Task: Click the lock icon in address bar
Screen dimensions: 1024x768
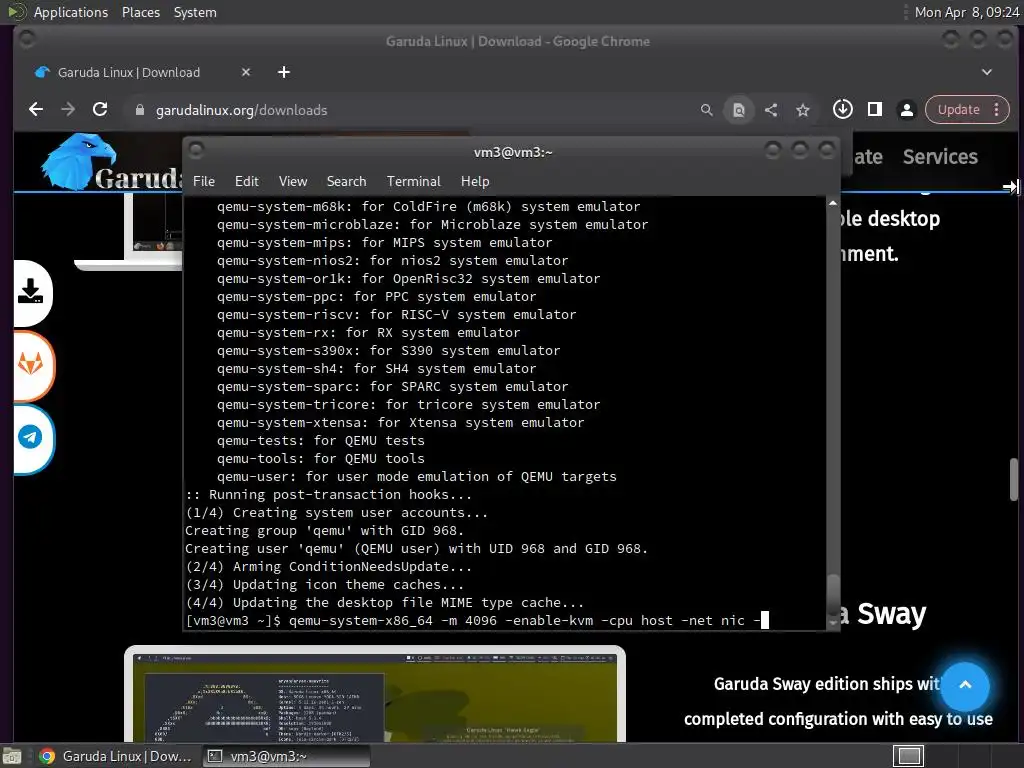Action: (x=139, y=110)
